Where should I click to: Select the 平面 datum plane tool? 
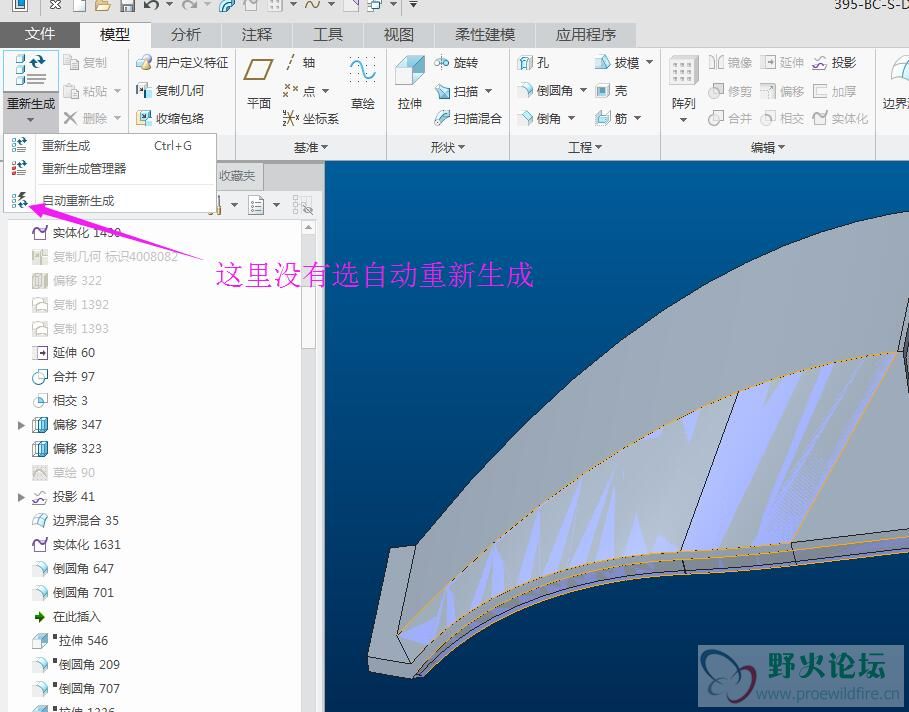pos(259,81)
